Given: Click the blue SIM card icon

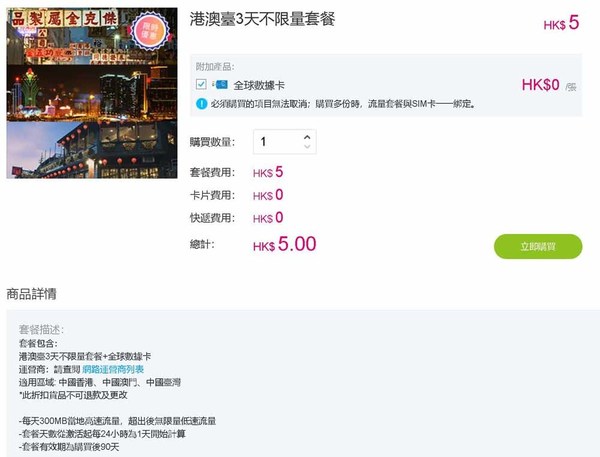Looking at the screenshot, I should tap(221, 85).
